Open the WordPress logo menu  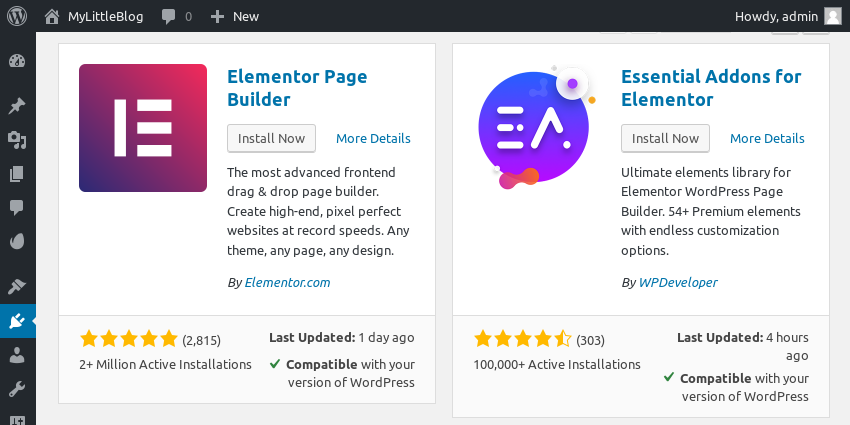(17, 16)
